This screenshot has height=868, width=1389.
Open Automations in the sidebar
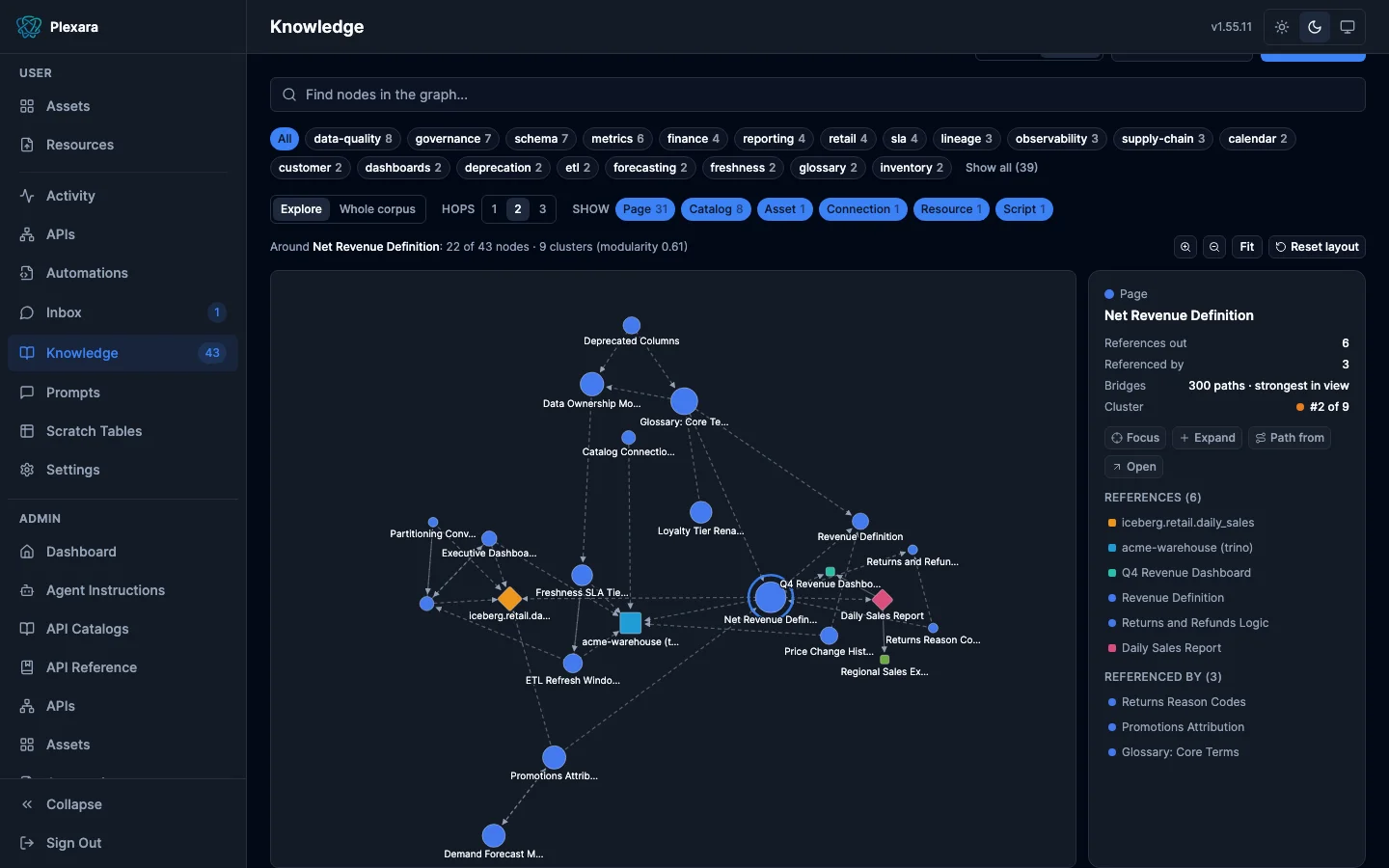pyautogui.click(x=123, y=273)
